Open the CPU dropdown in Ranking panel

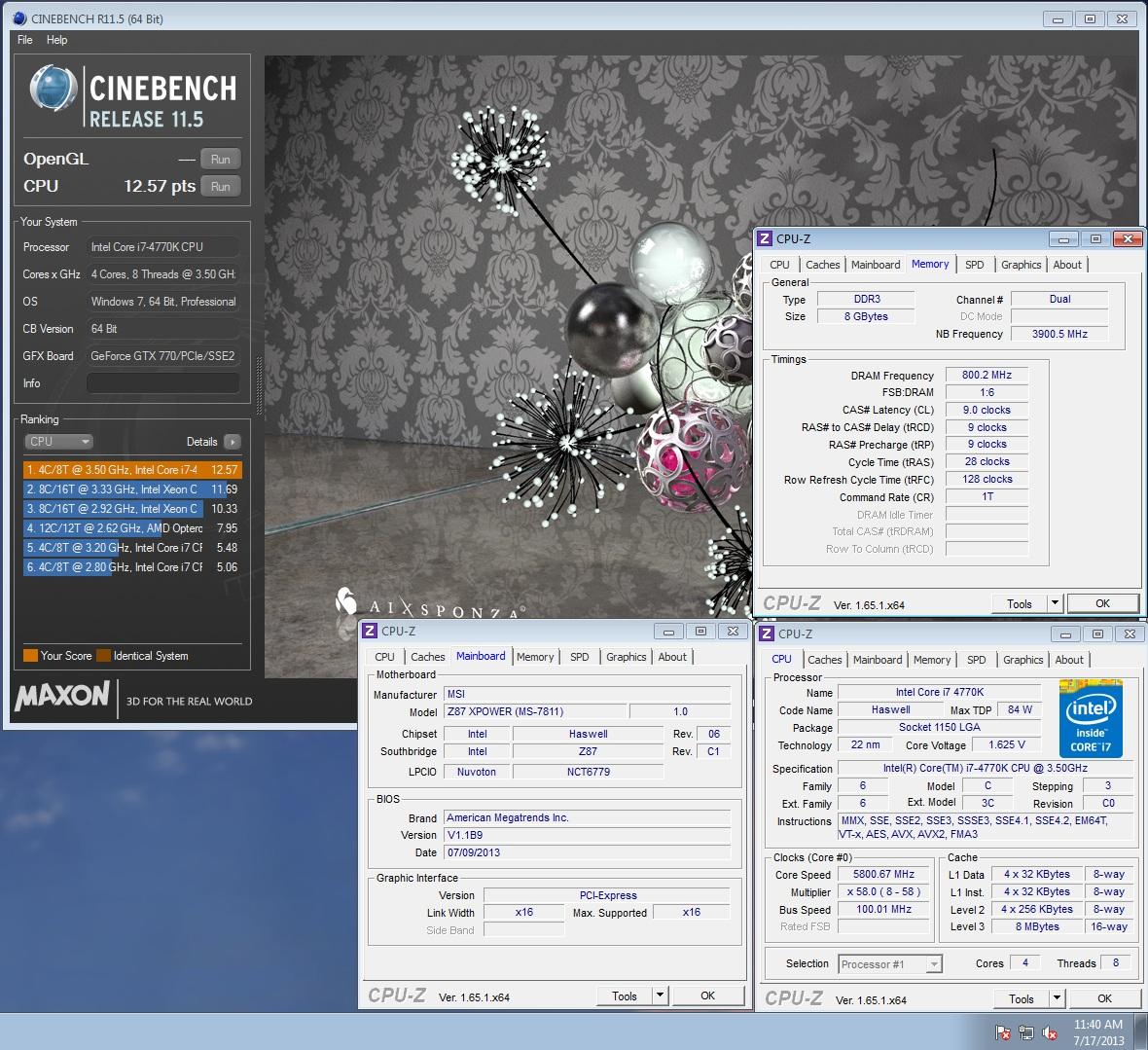click(x=58, y=442)
